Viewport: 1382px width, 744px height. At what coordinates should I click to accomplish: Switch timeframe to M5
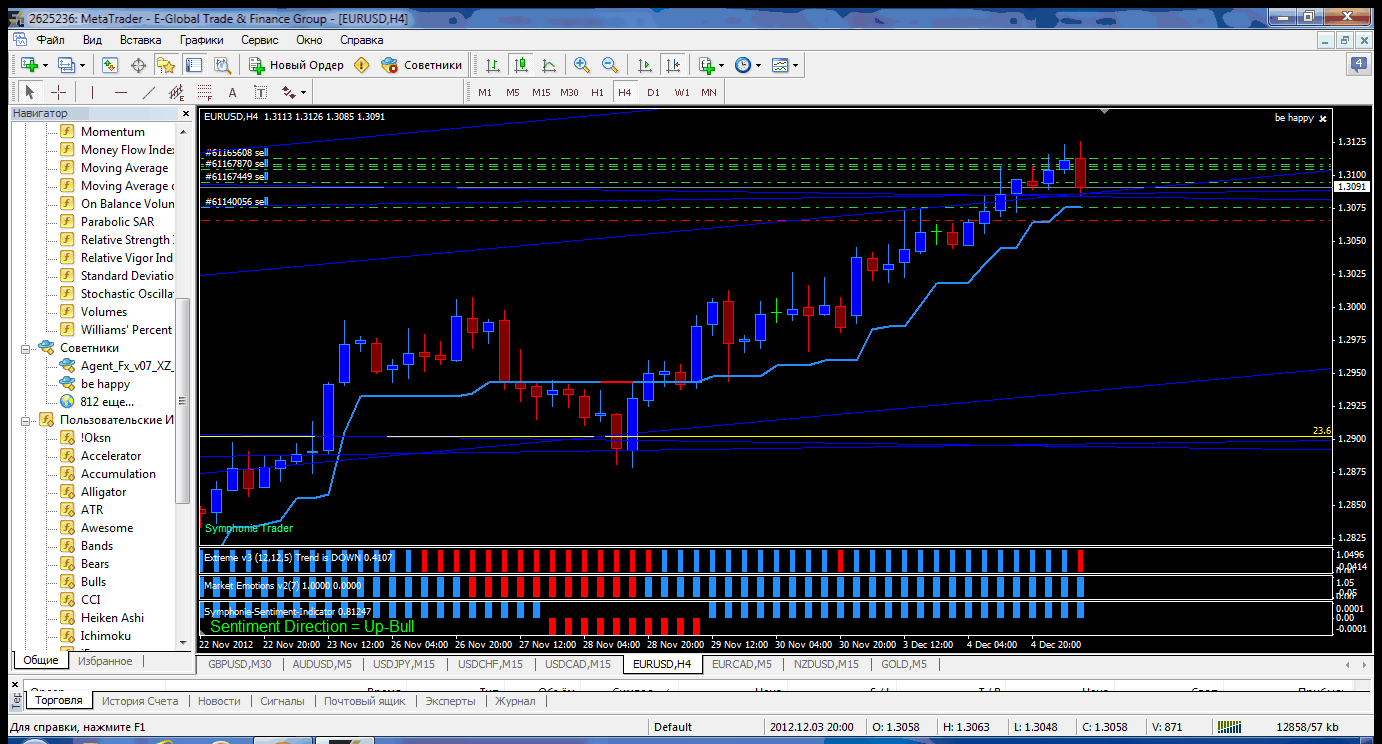[513, 92]
